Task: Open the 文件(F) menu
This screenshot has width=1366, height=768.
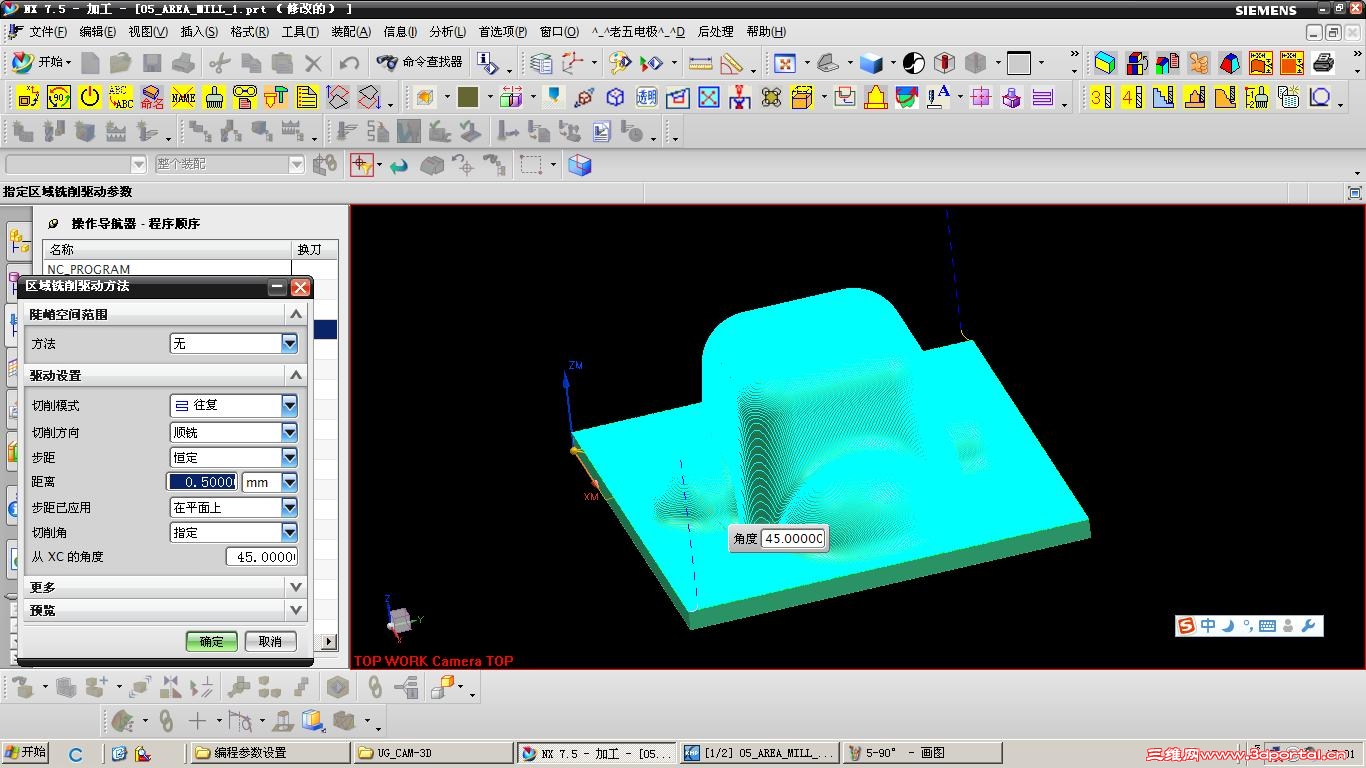Action: (48, 32)
